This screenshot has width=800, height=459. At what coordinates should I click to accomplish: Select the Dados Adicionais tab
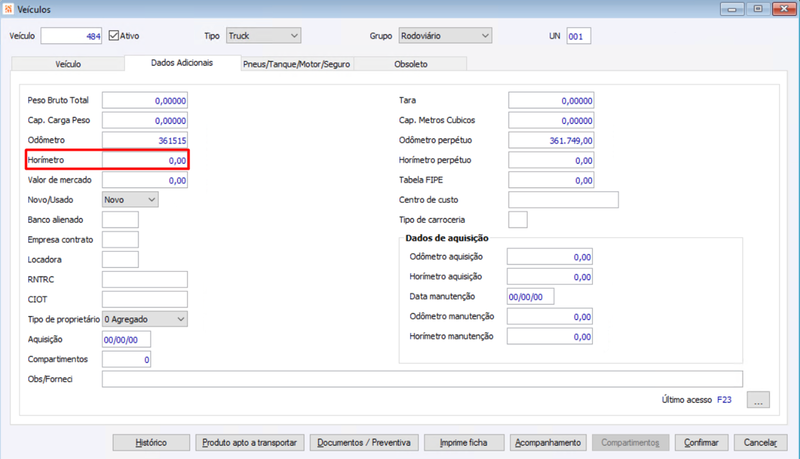pyautogui.click(x=182, y=63)
